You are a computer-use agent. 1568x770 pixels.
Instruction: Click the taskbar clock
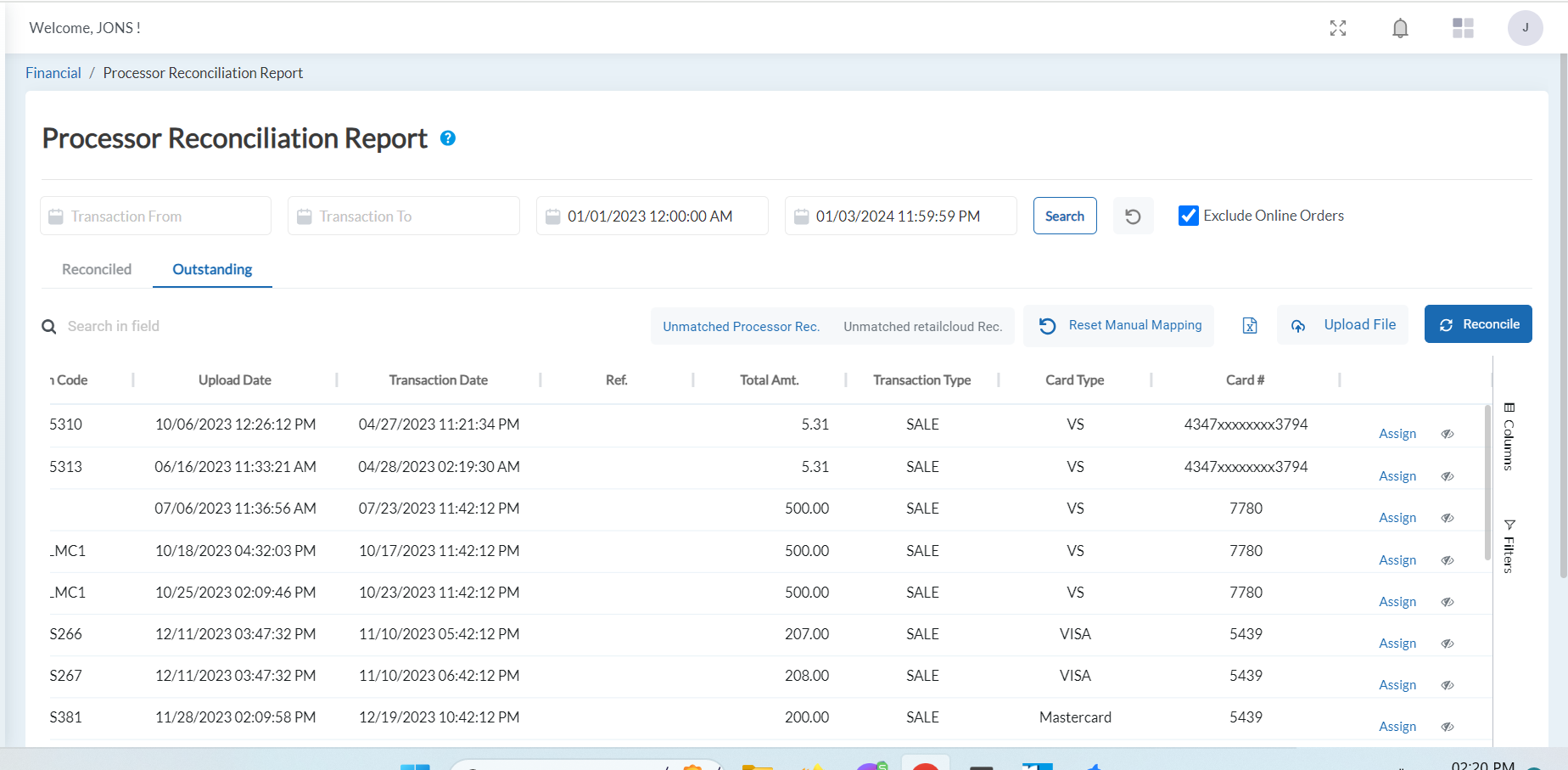tap(1483, 766)
